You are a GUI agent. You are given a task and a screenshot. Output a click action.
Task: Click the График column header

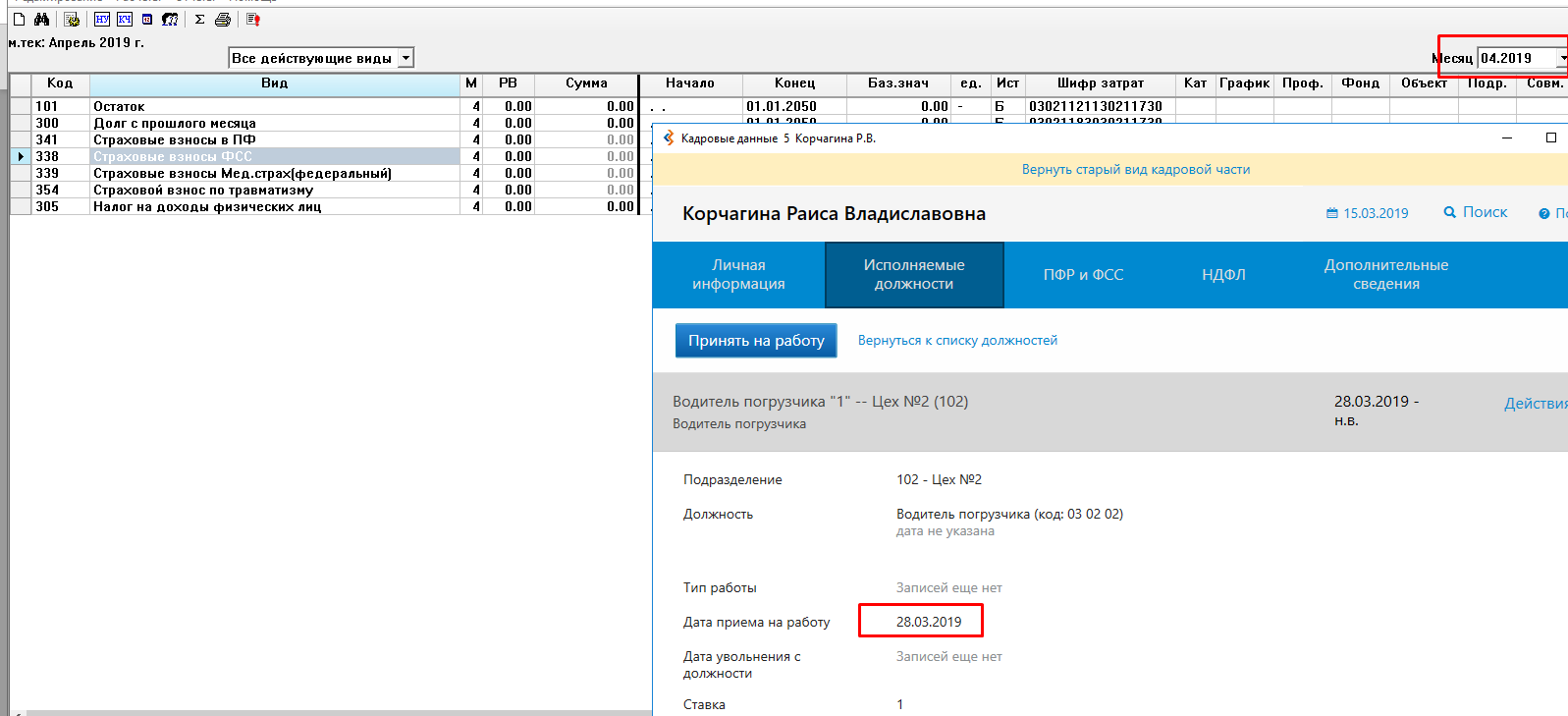1245,83
